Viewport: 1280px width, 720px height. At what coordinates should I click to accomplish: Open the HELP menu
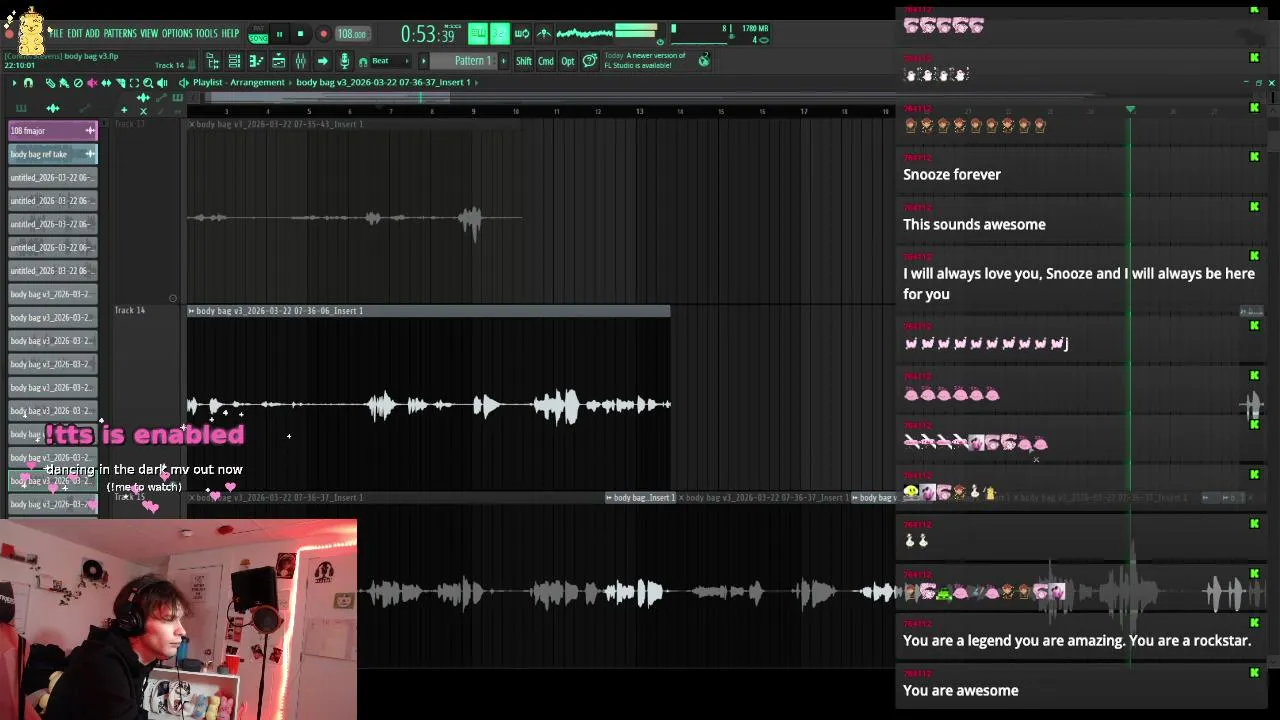[230, 33]
